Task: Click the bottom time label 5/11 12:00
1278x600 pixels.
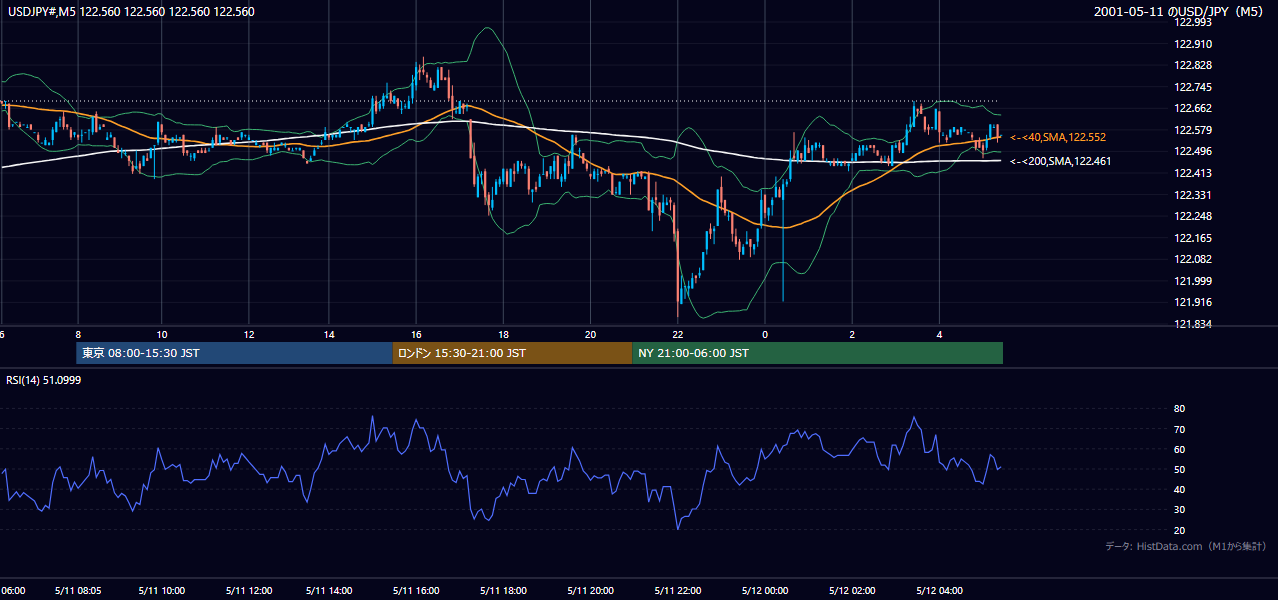Action: (249, 591)
